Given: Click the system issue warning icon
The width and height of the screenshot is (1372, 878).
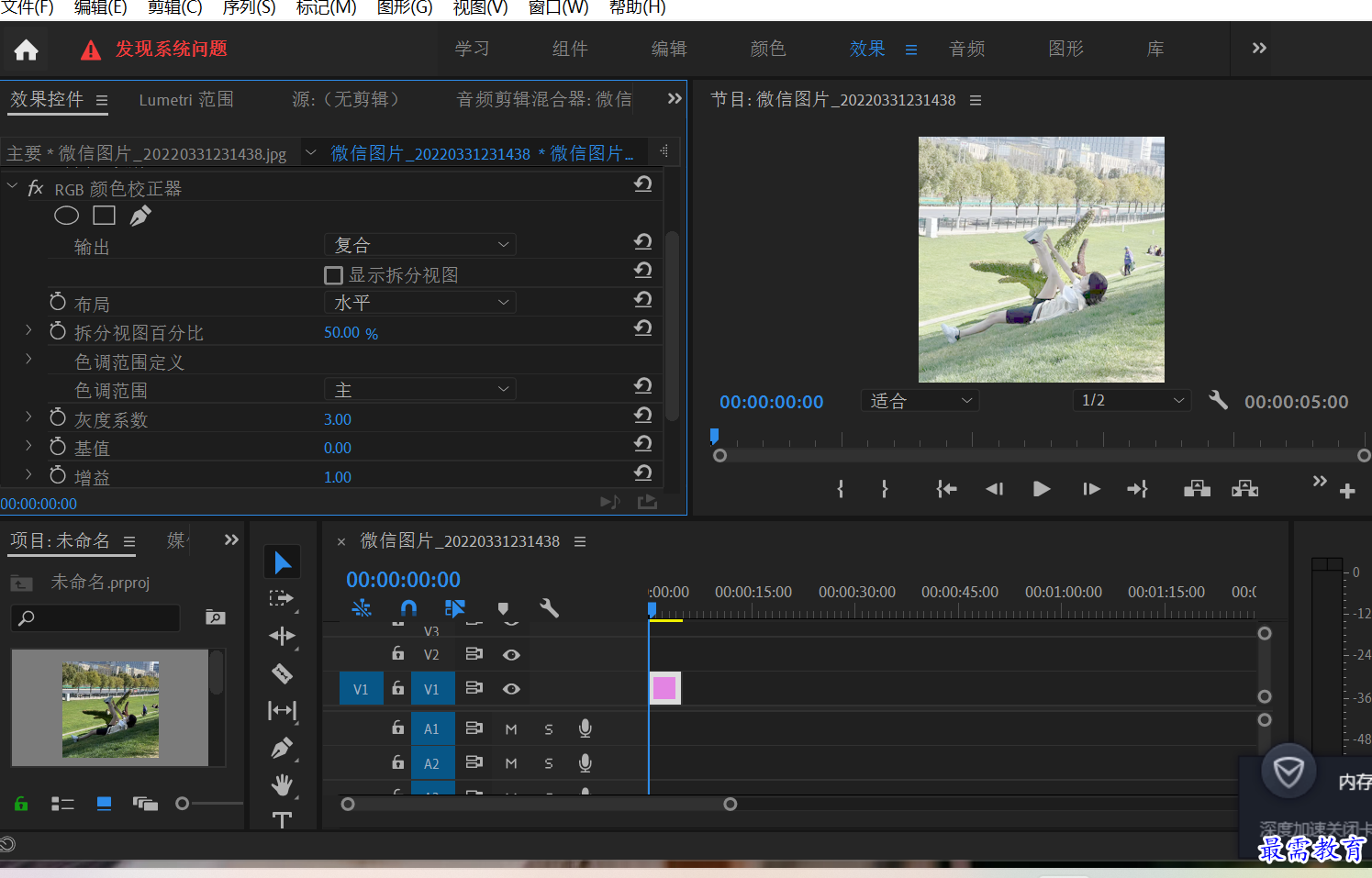Looking at the screenshot, I should coord(91,50).
